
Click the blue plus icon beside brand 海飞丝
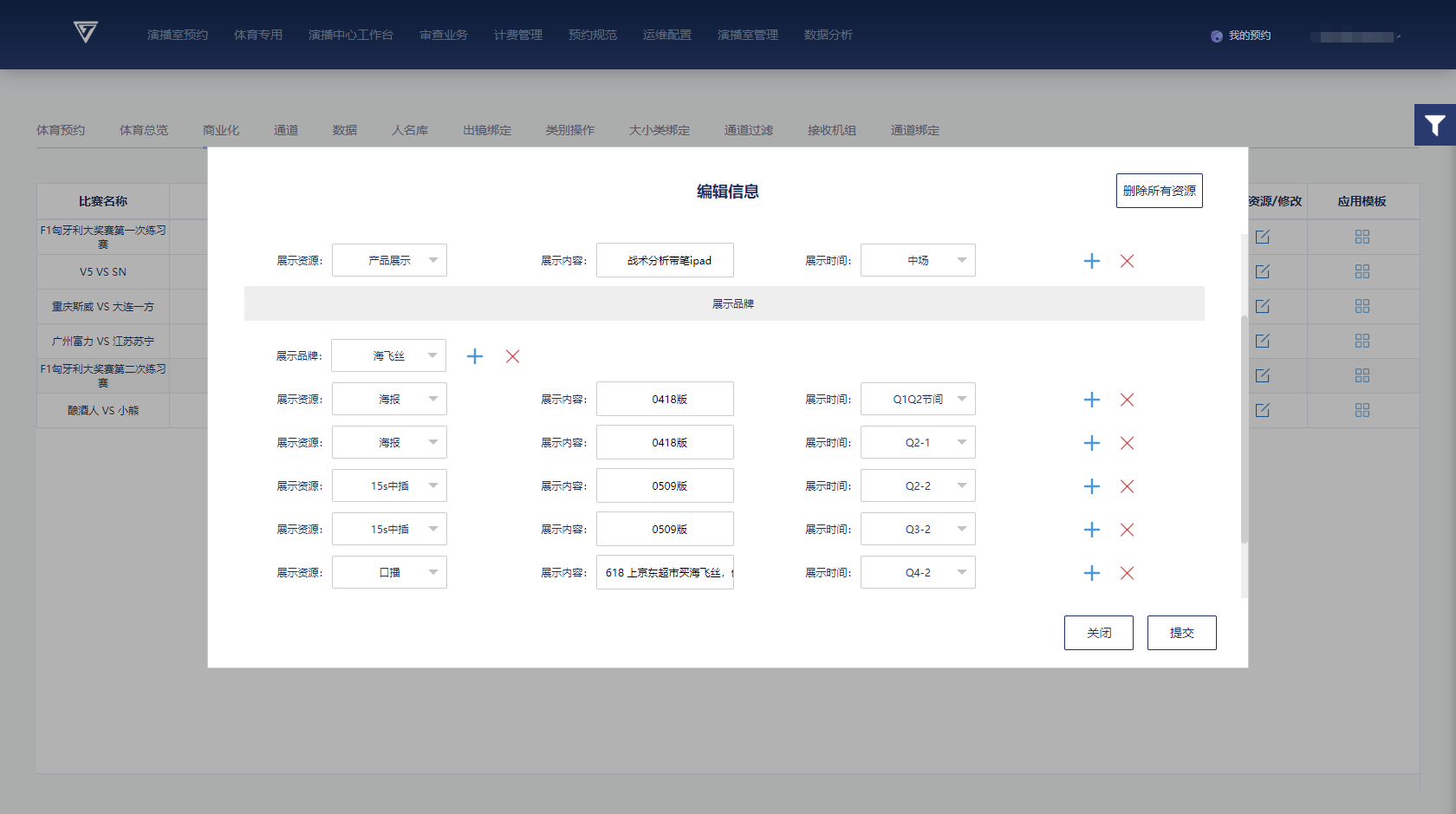coord(475,356)
